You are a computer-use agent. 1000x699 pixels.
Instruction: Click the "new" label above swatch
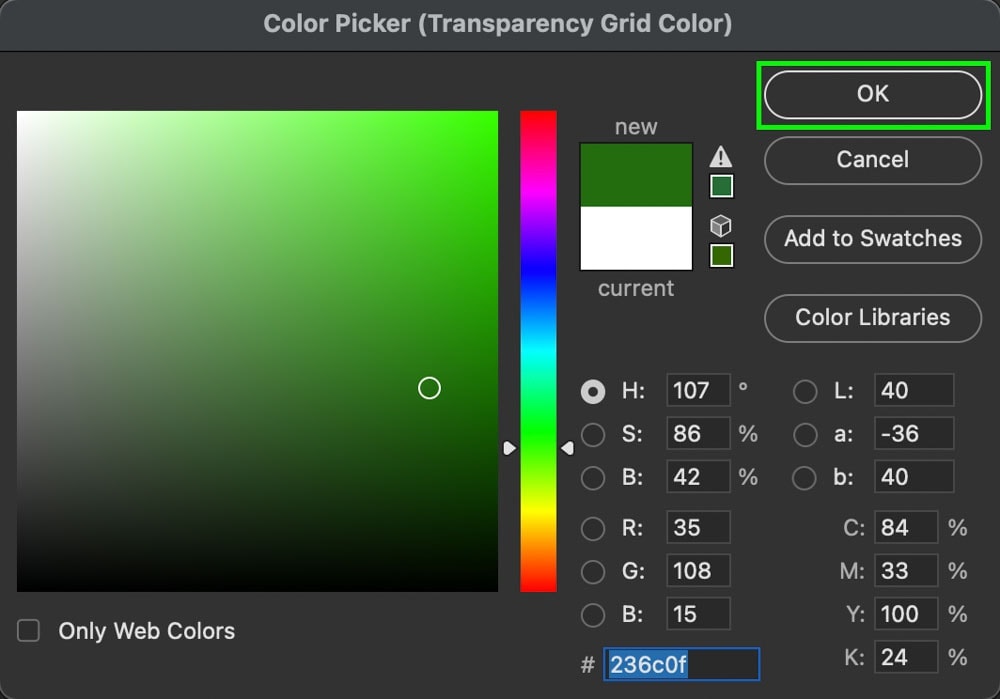coord(636,127)
